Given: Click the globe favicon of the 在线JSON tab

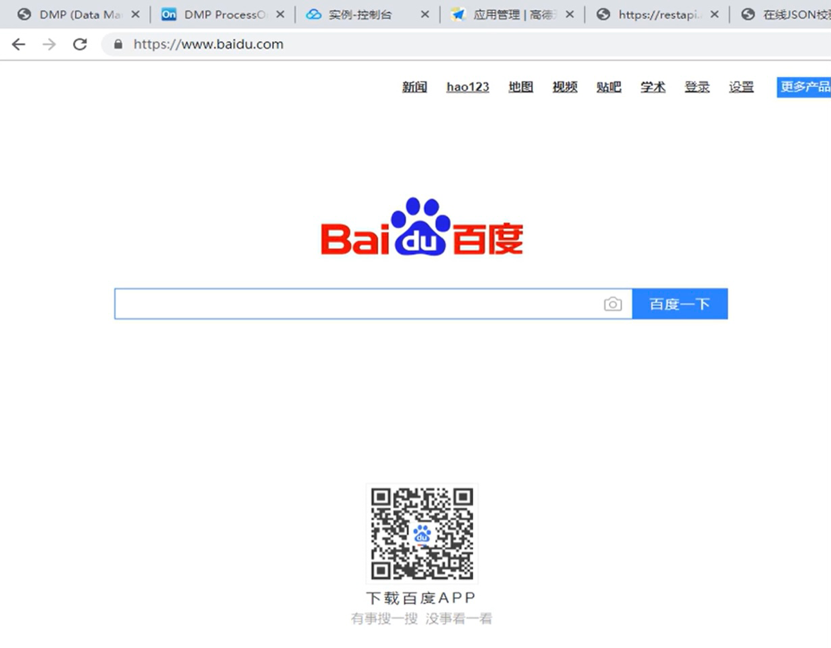Looking at the screenshot, I should [748, 14].
